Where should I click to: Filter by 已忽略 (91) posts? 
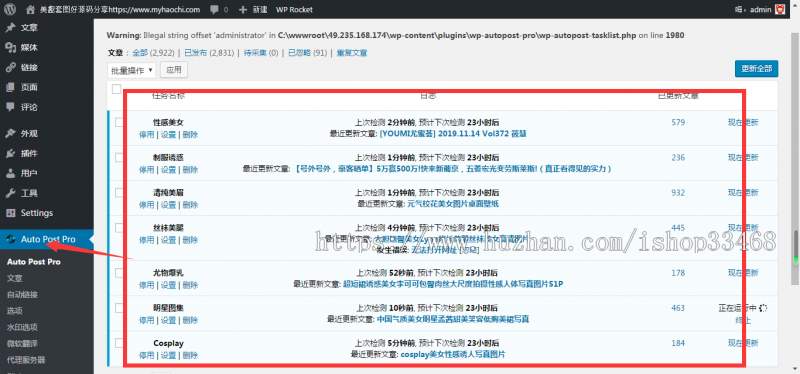pyautogui.click(x=307, y=53)
